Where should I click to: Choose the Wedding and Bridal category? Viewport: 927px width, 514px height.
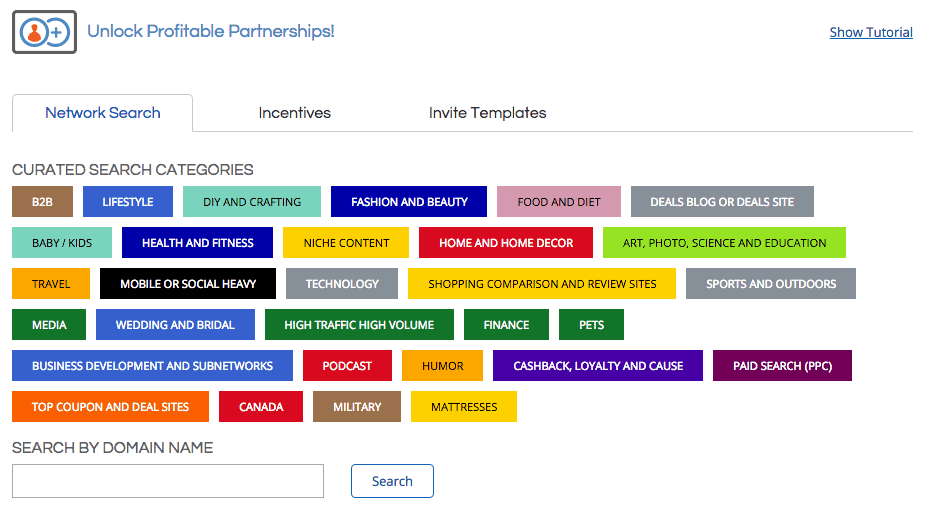(x=175, y=325)
